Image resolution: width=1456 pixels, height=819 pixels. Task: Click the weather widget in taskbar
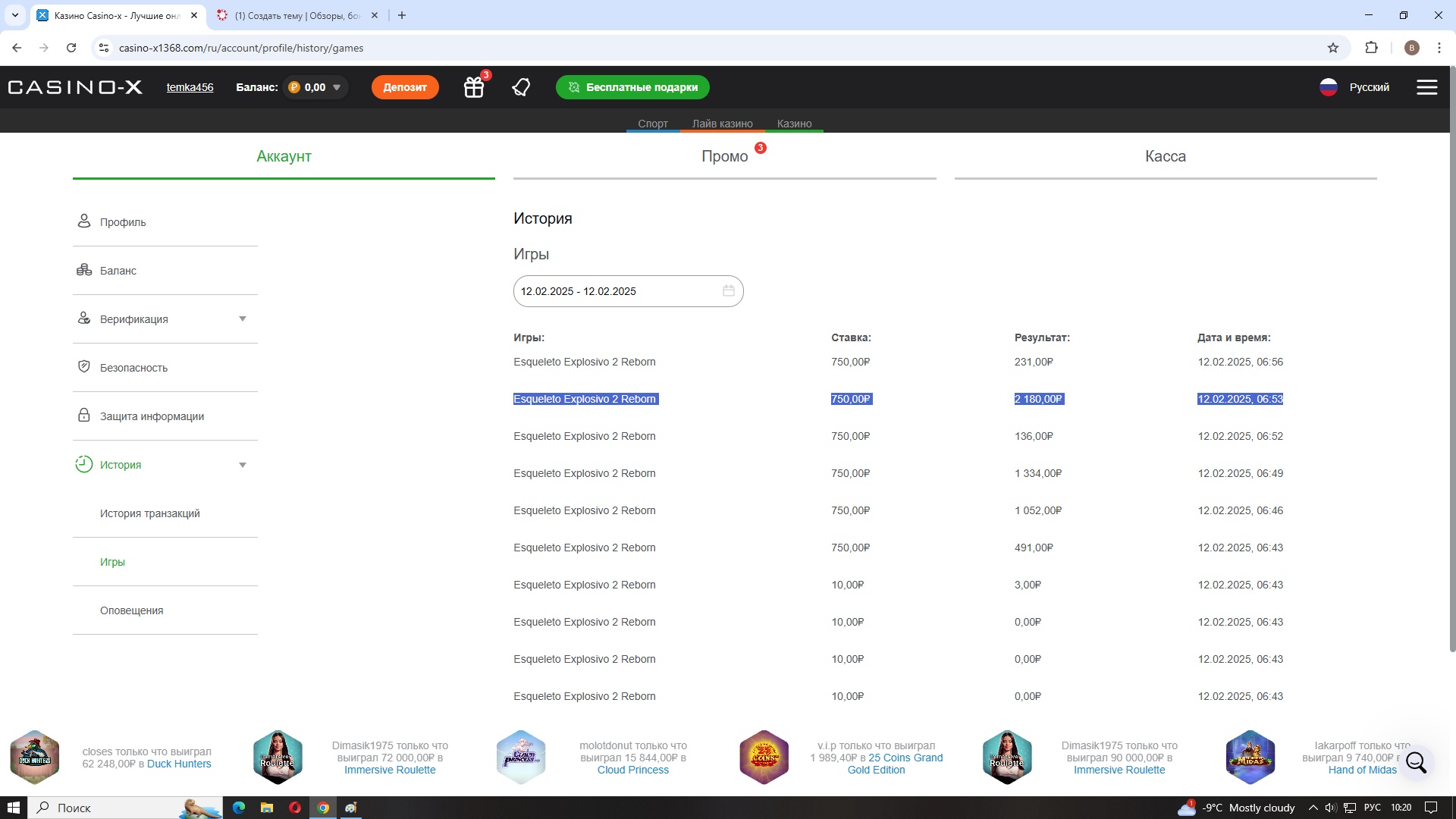point(1236,808)
